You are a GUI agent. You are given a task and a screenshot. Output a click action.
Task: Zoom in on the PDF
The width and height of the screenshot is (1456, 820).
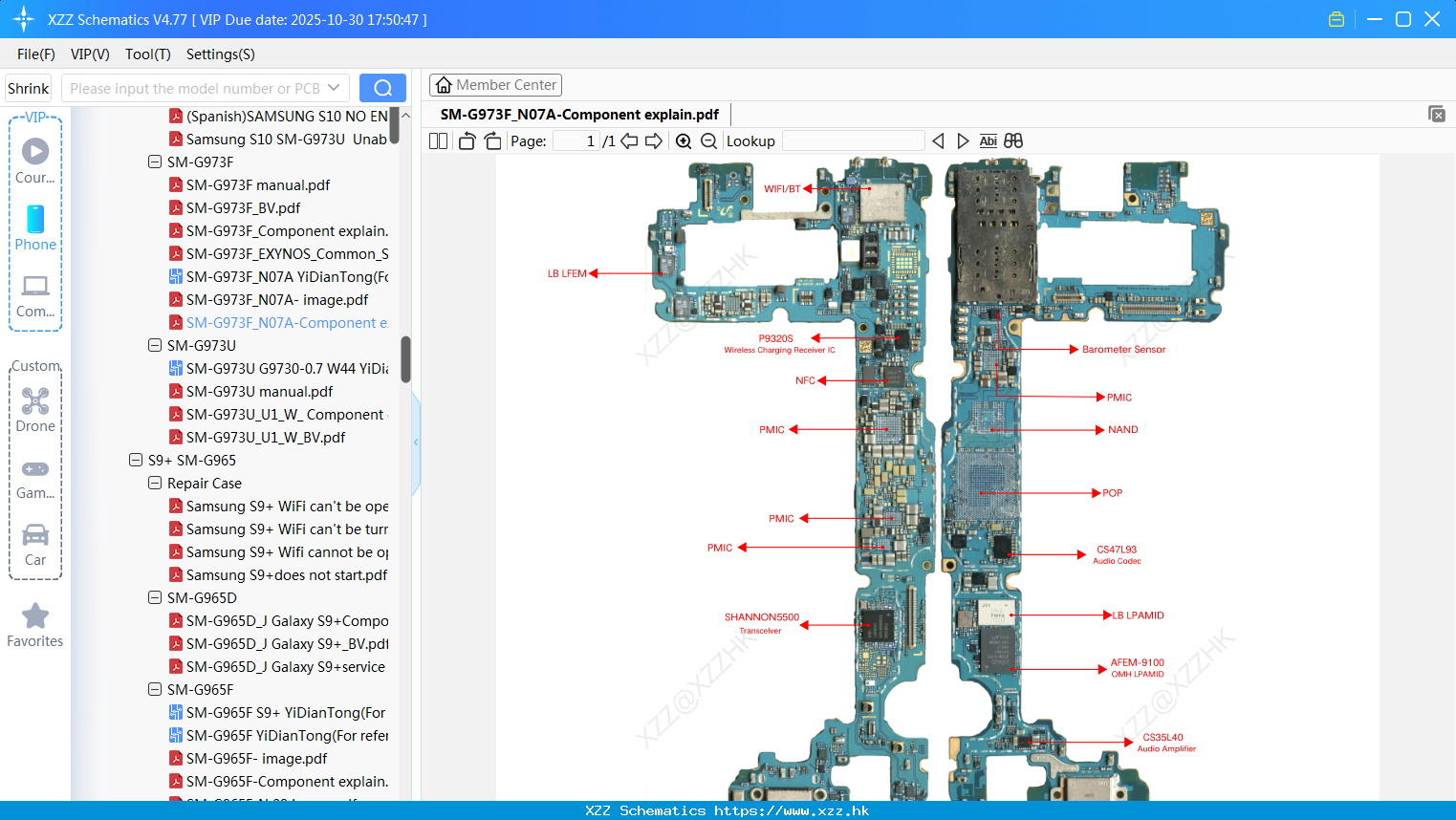pos(684,140)
